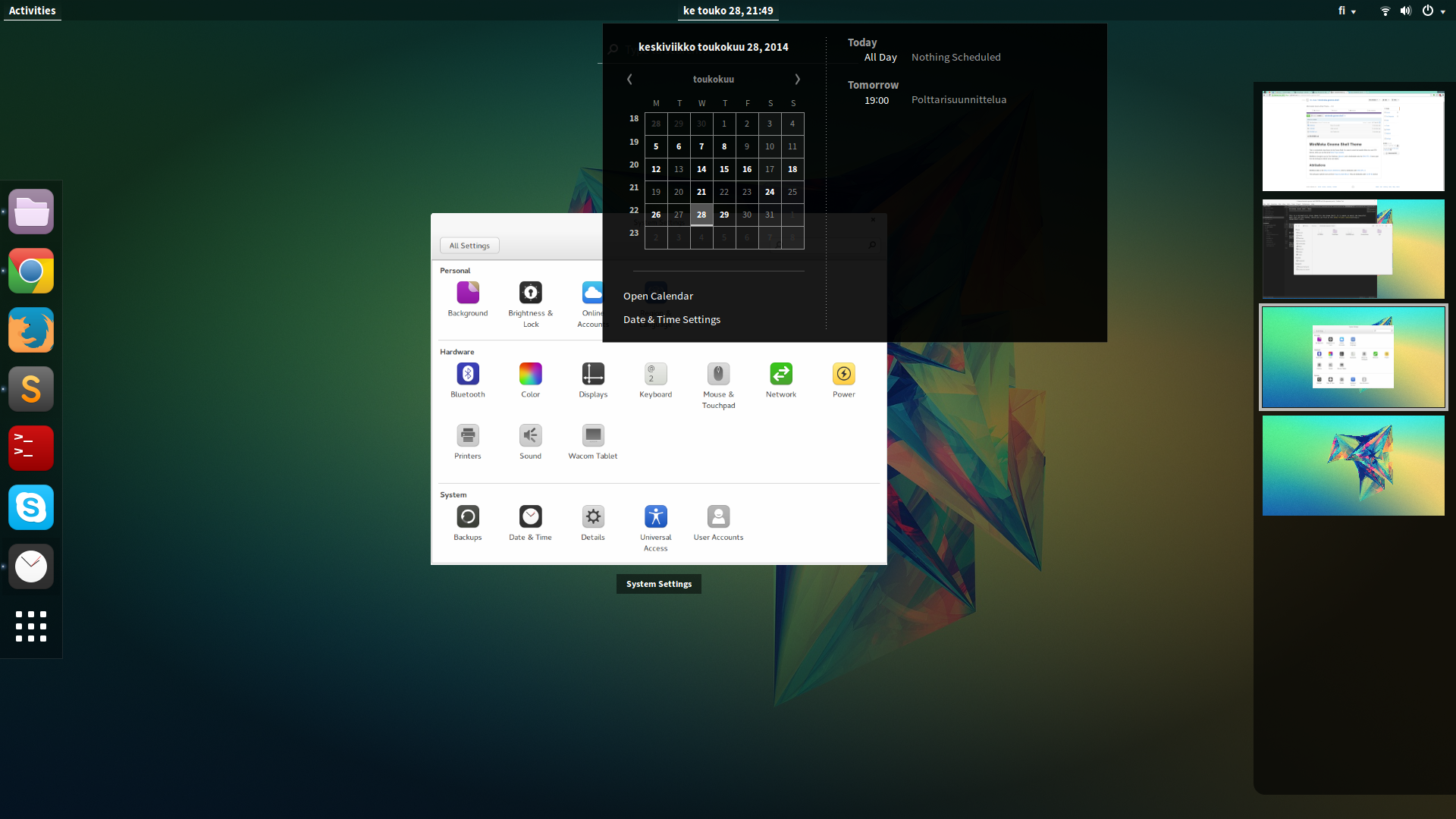
Task: Open the fi keyboard layout dropdown
Action: pos(1347,11)
